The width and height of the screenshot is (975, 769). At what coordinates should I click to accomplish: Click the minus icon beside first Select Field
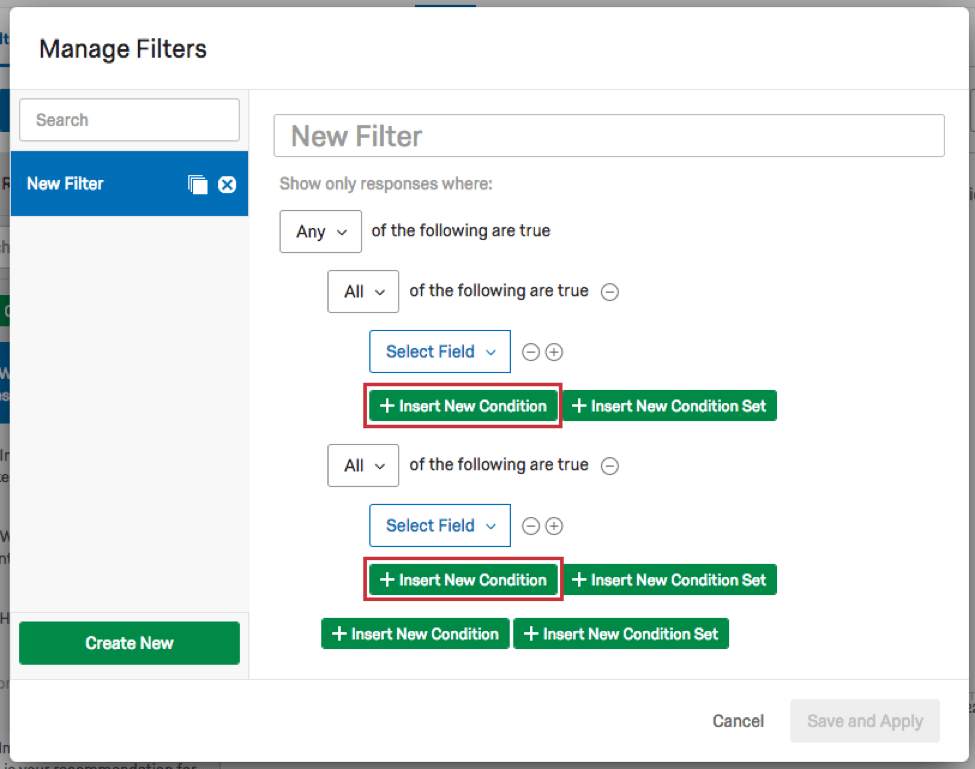(x=531, y=351)
